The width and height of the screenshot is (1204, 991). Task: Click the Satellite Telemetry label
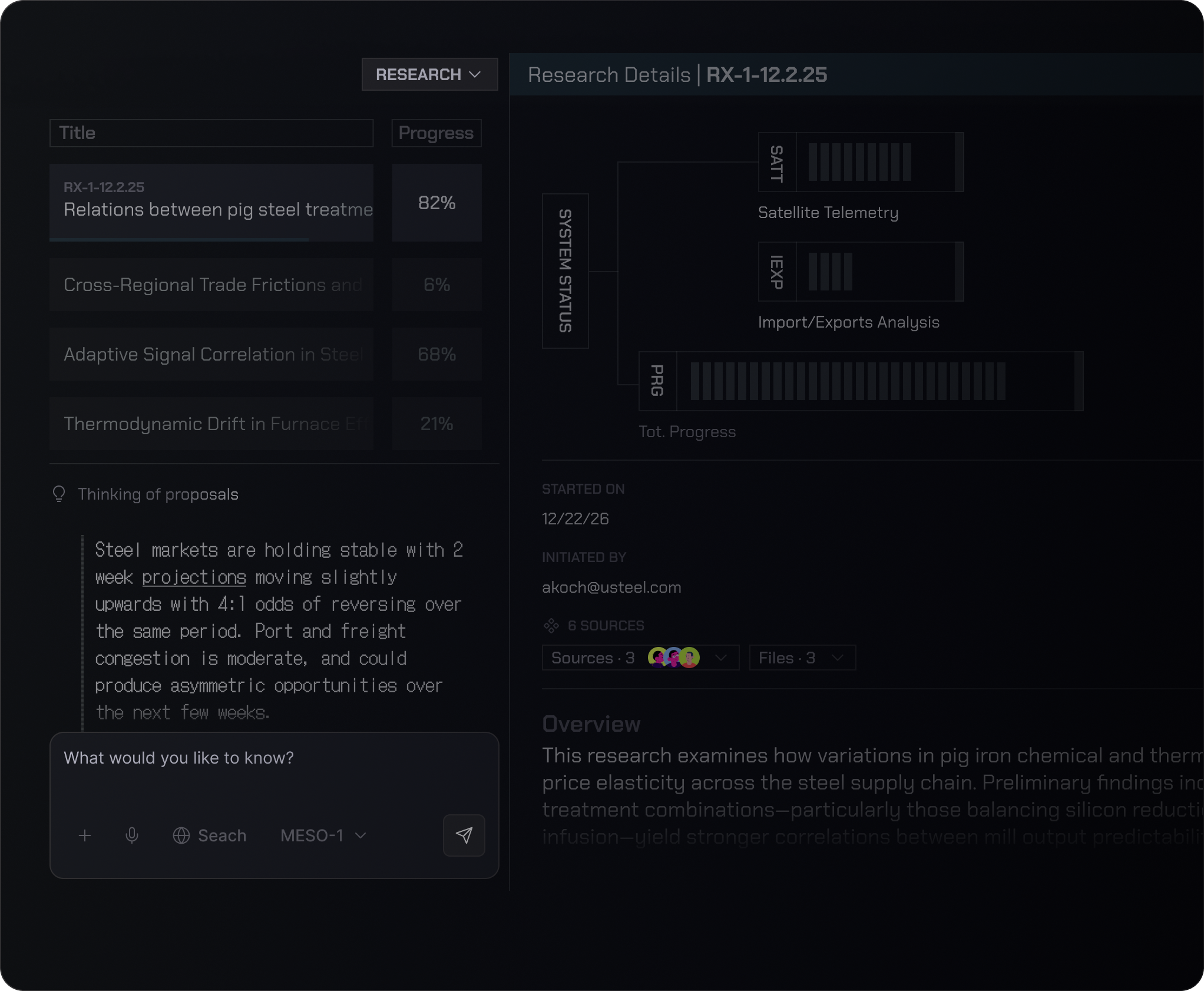tap(828, 213)
